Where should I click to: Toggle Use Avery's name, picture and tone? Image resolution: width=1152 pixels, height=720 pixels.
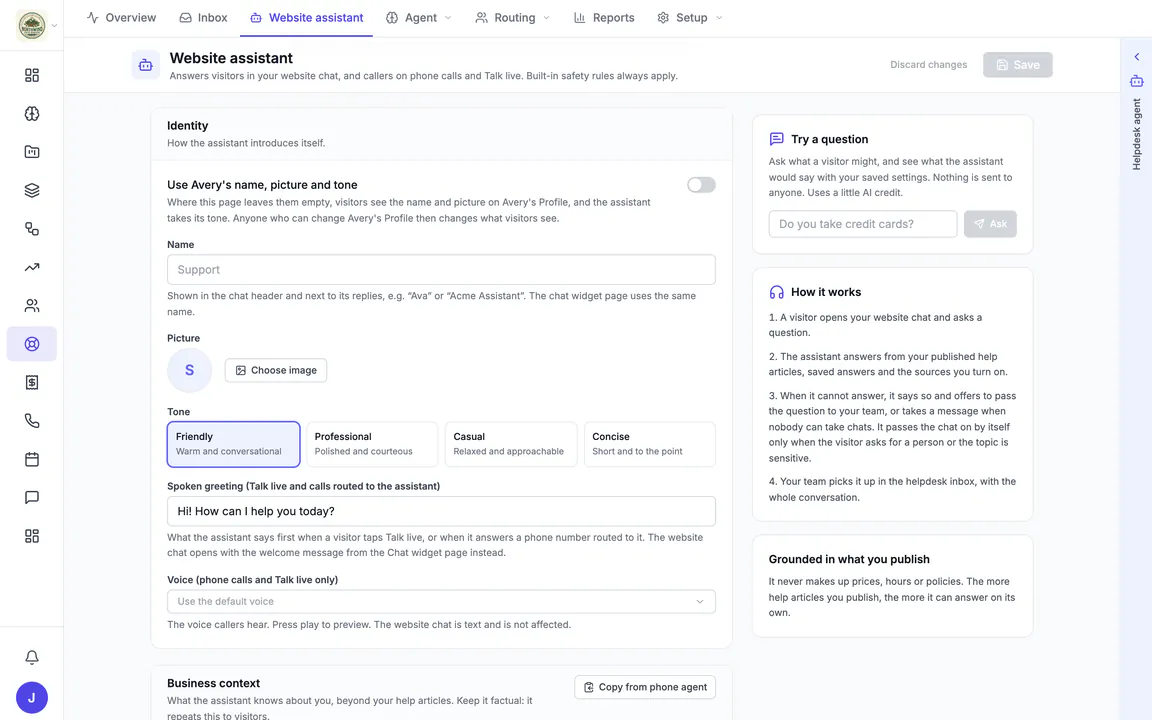pos(701,185)
